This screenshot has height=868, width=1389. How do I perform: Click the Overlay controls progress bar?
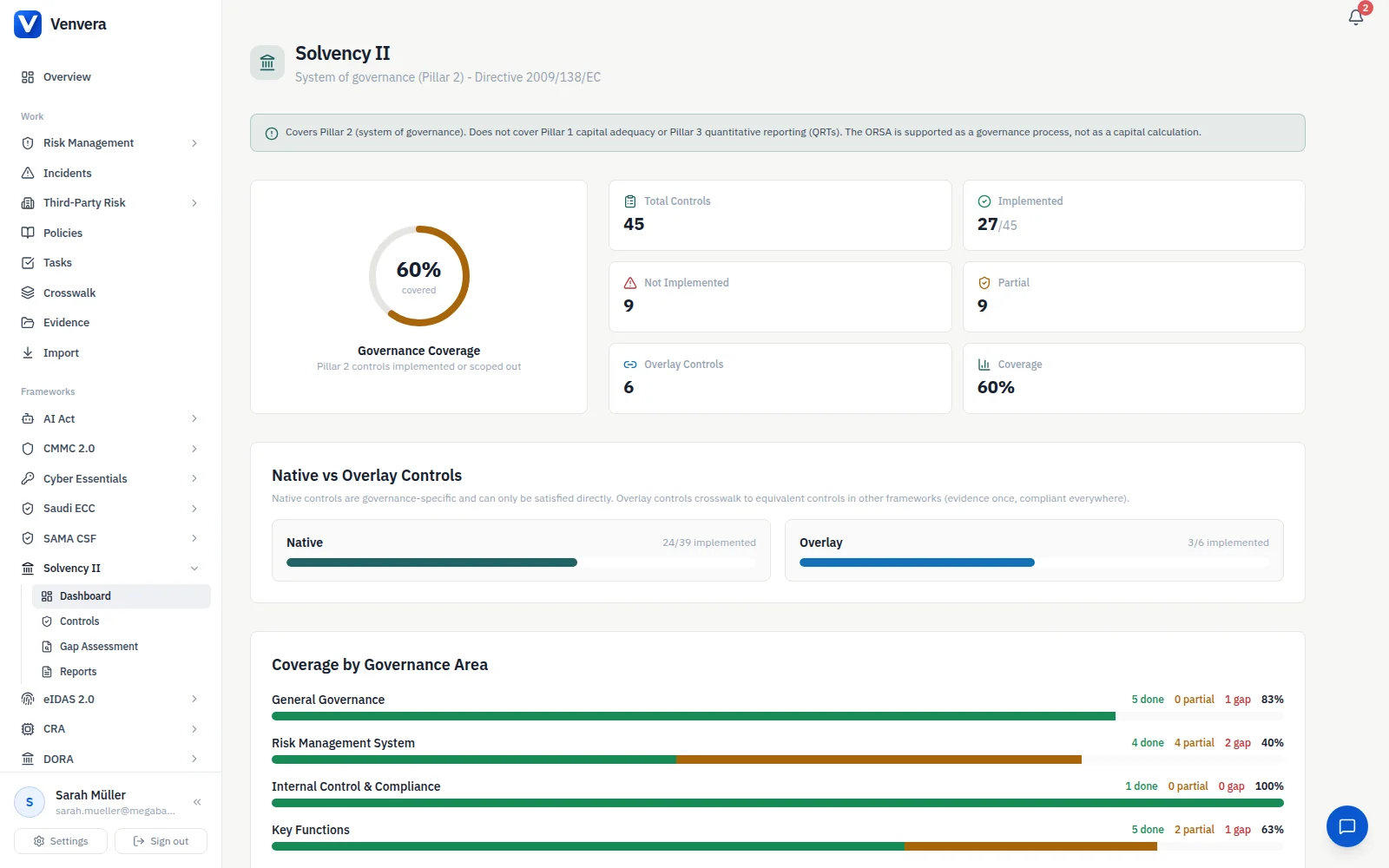(1034, 562)
